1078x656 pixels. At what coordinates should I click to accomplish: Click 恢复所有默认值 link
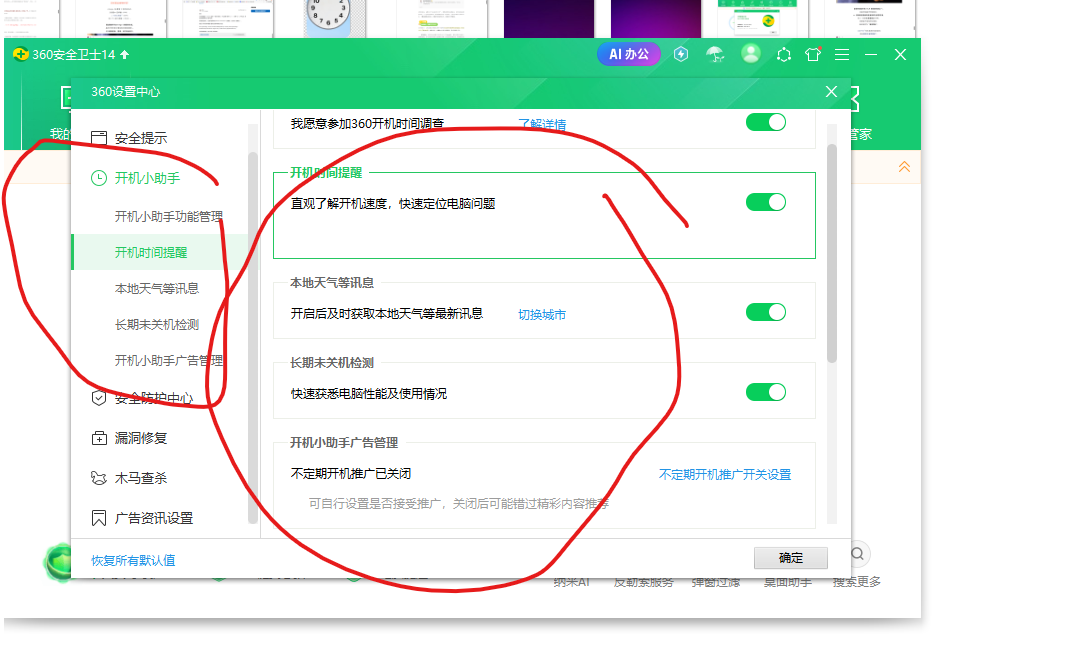point(133,560)
